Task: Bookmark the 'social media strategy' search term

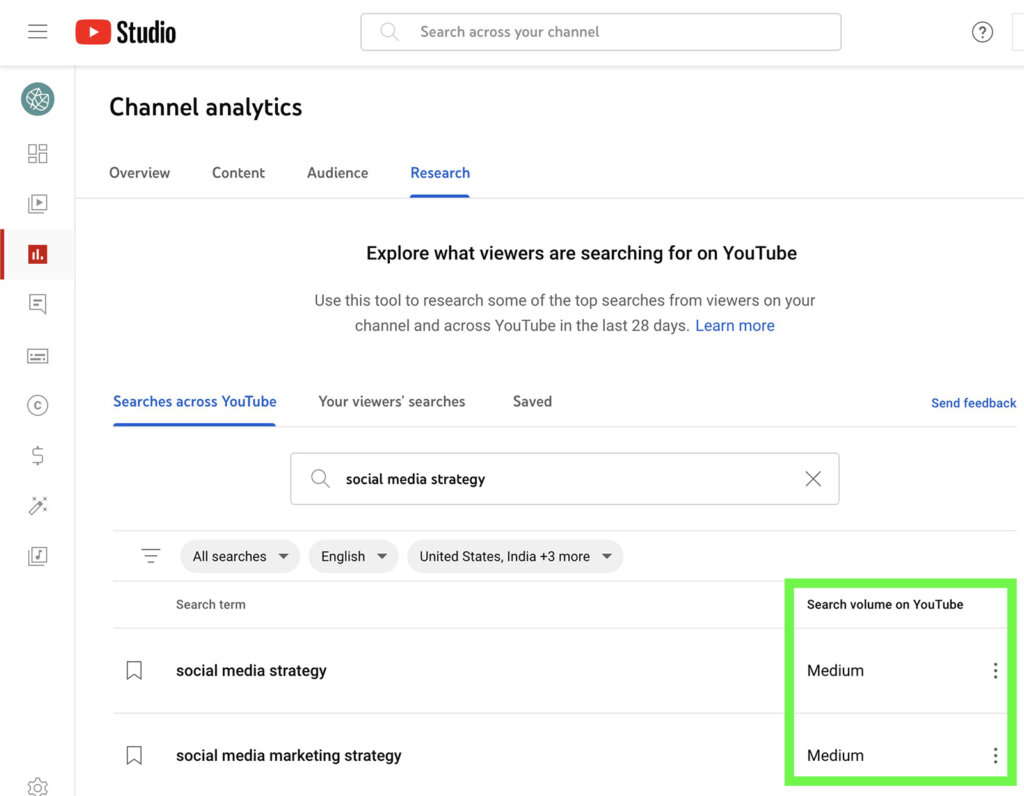Action: [x=134, y=670]
